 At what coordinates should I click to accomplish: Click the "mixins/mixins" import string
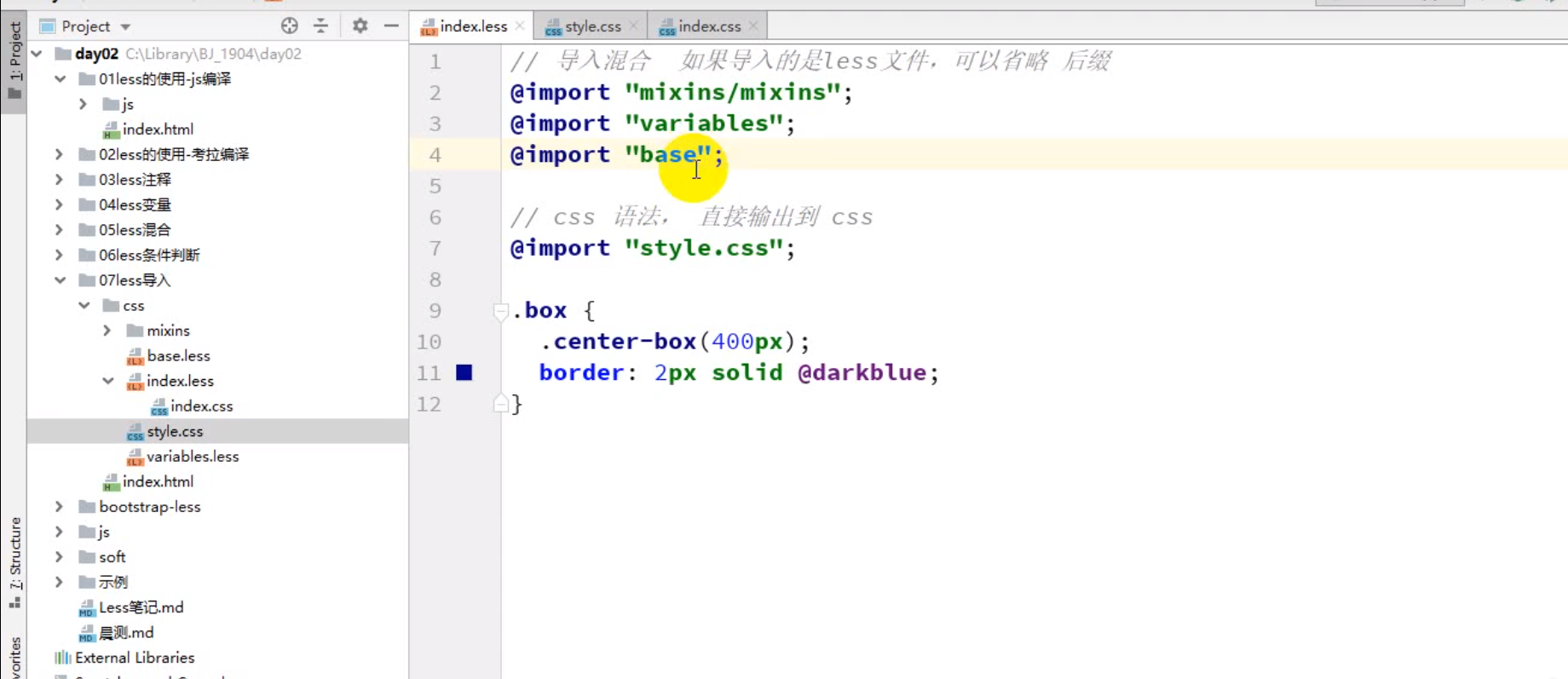pos(733,92)
